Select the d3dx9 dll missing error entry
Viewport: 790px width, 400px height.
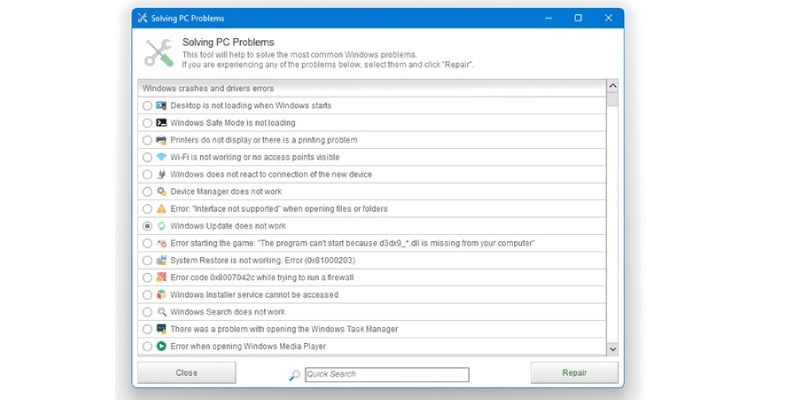click(352, 243)
